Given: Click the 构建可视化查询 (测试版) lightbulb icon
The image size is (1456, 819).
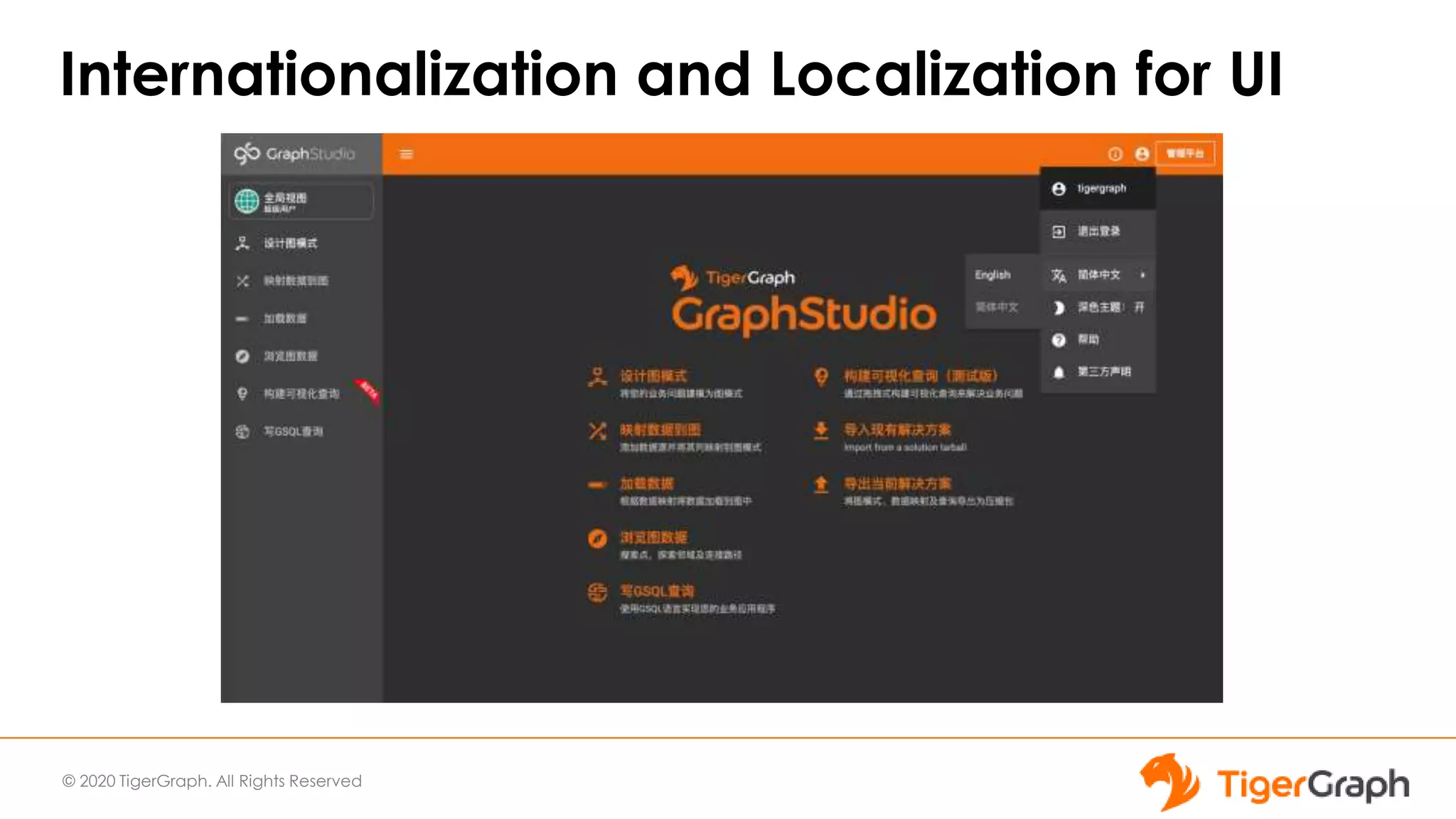Looking at the screenshot, I should coord(821,377).
